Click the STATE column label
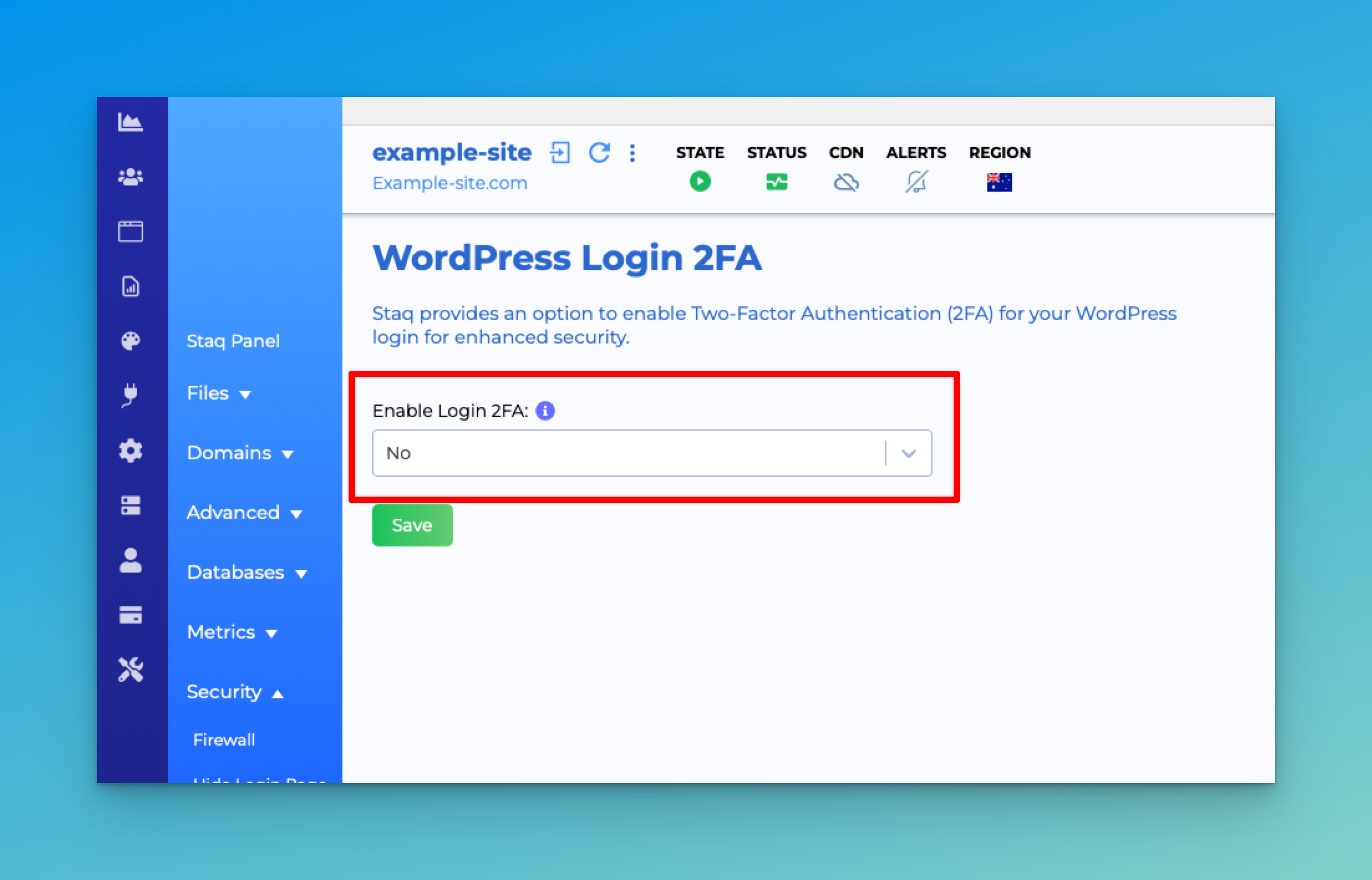This screenshot has height=880, width=1372. pos(700,152)
